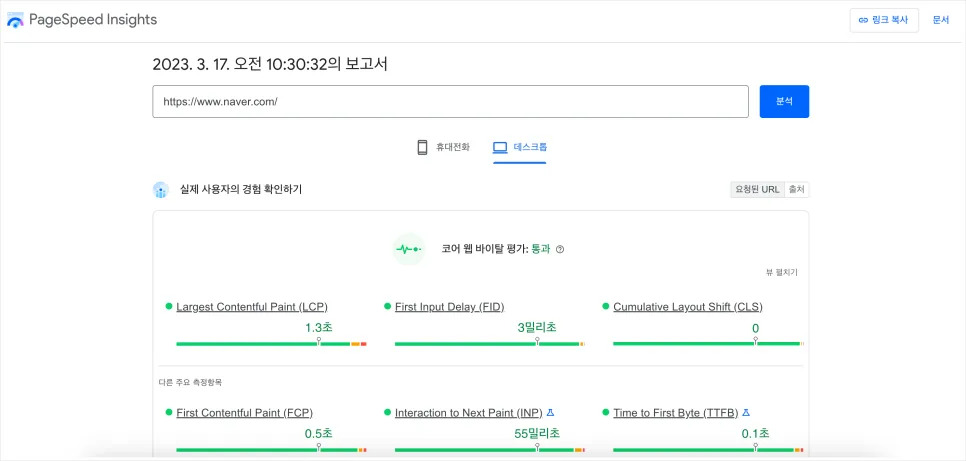966x461 pixels.
Task: Click the INP value 55밀리초
Action: click(x=537, y=434)
